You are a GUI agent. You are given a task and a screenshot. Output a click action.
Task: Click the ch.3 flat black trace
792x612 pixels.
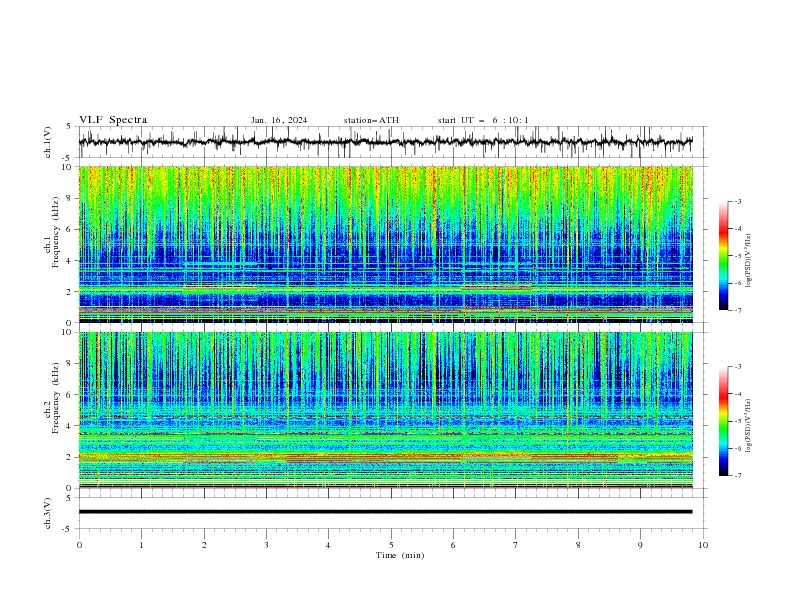point(386,512)
